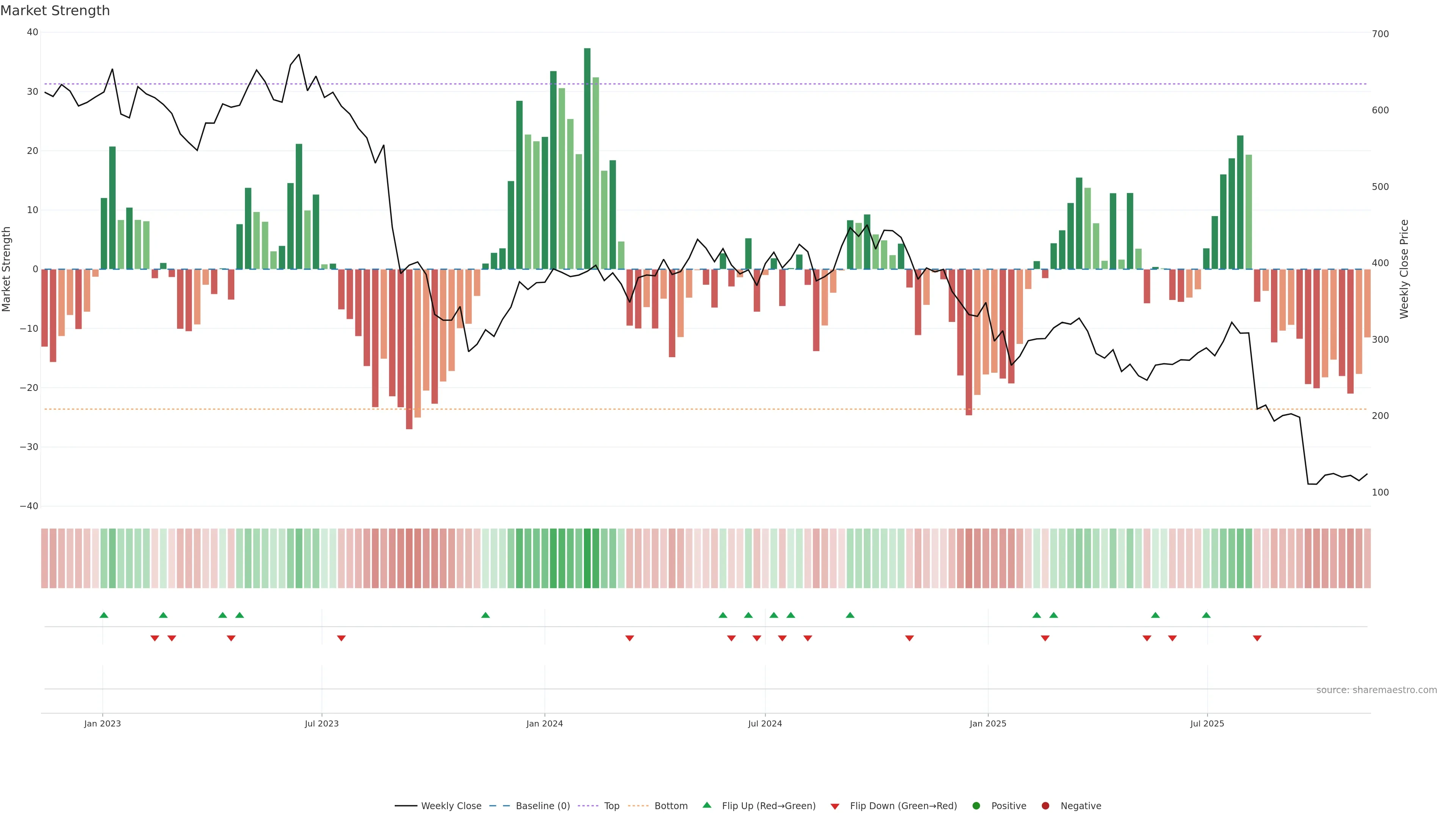
Task: Click the last red flip-down marker after Jul 2025
Action: click(x=1257, y=638)
